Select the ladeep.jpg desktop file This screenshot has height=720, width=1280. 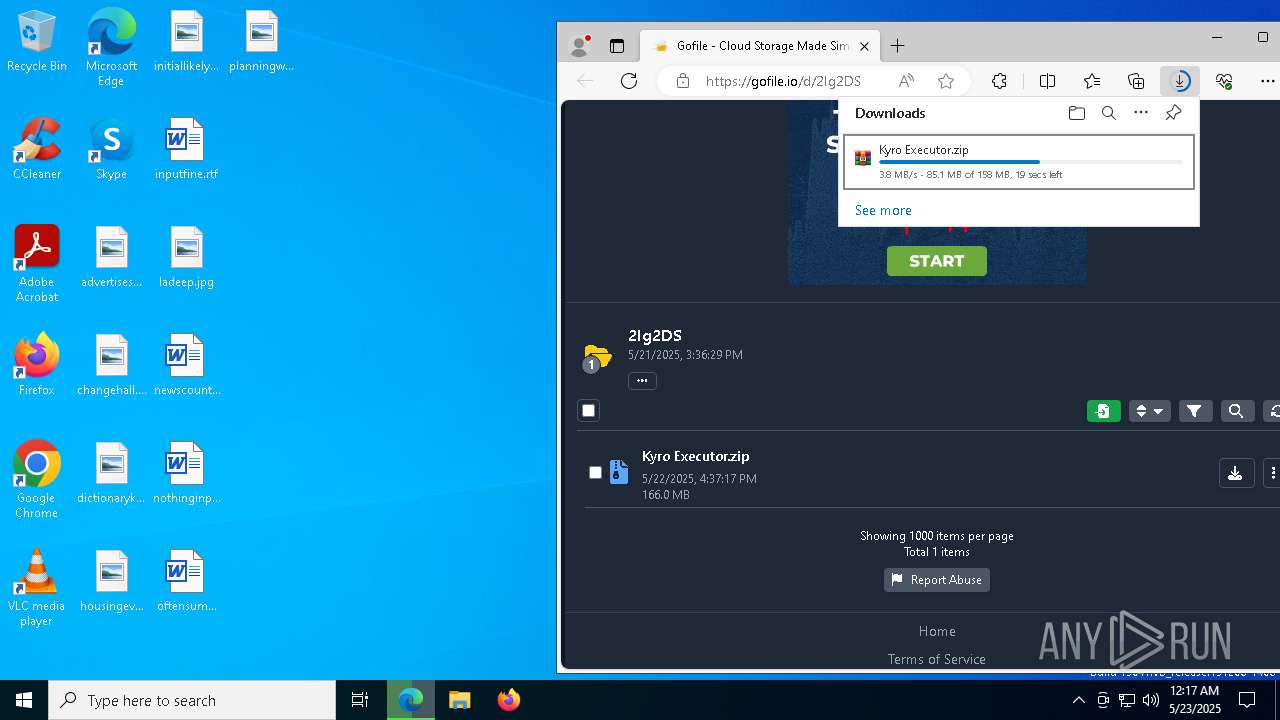(x=186, y=256)
